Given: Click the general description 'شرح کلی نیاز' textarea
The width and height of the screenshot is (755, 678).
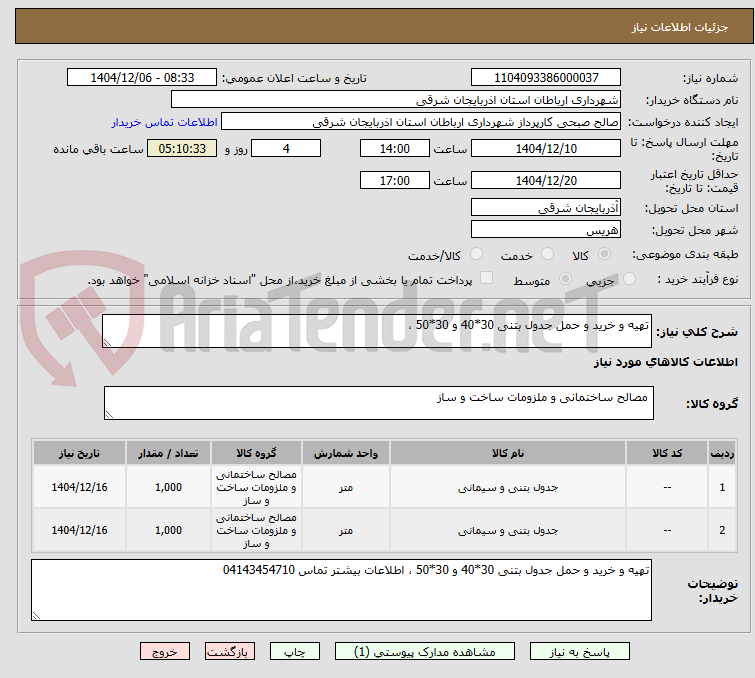Looking at the screenshot, I should click(x=377, y=331).
